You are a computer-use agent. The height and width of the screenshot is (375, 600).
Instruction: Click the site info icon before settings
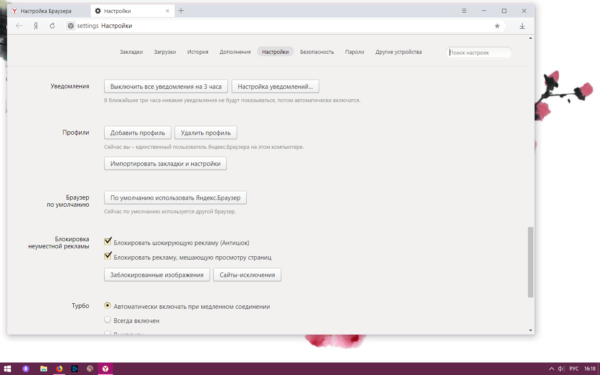click(70, 26)
